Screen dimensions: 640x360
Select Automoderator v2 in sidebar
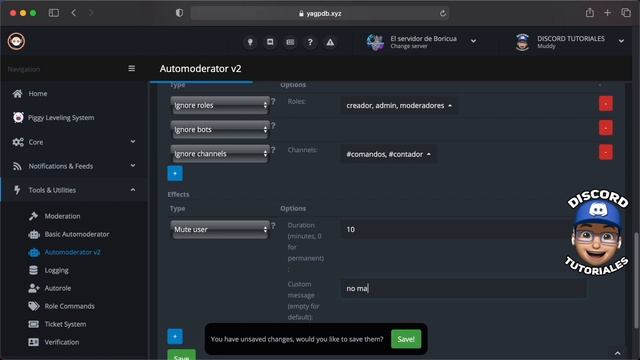coord(72,252)
